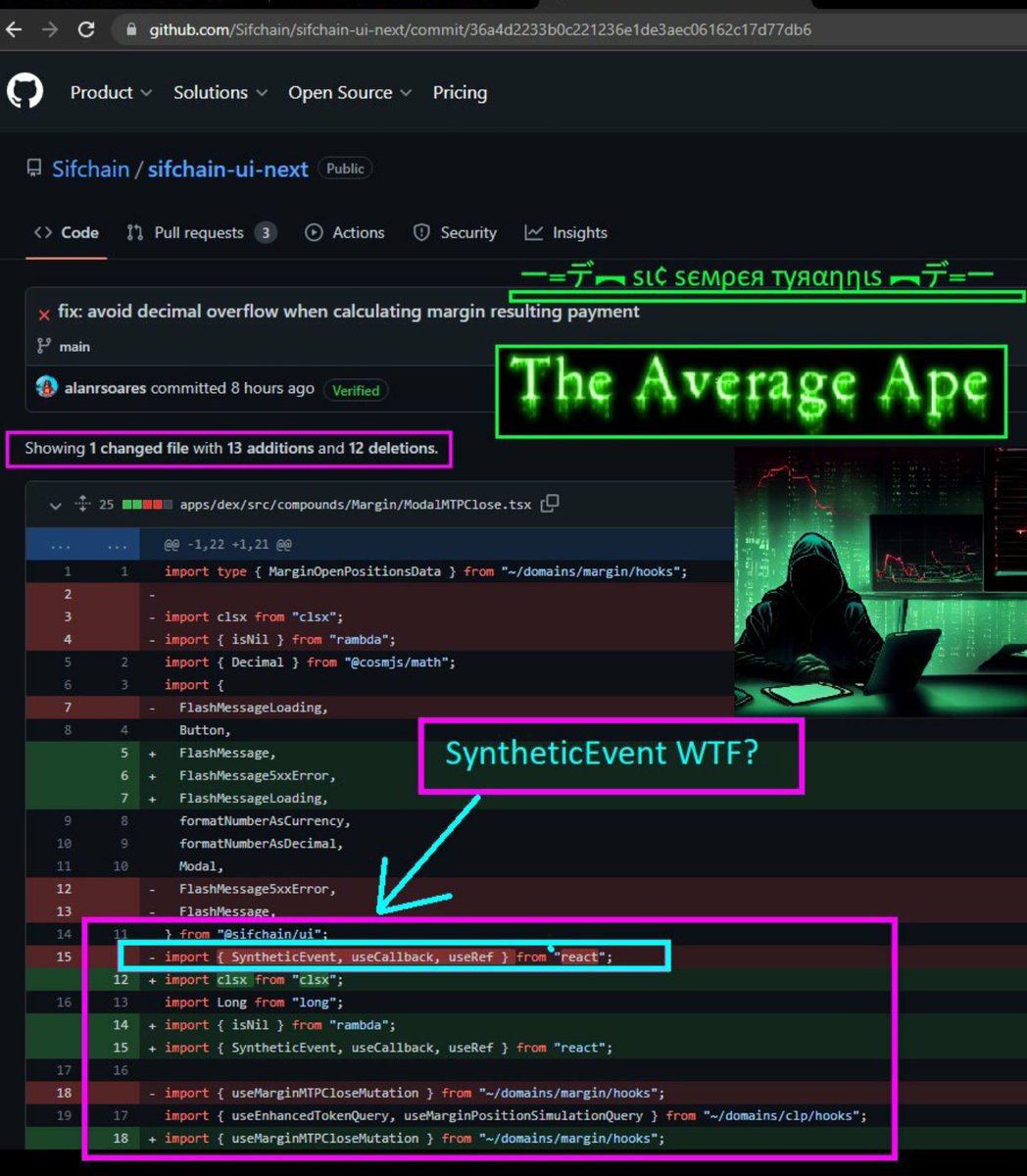The height and width of the screenshot is (1176, 1027).
Task: Go to the Security tab
Action: coord(456,232)
